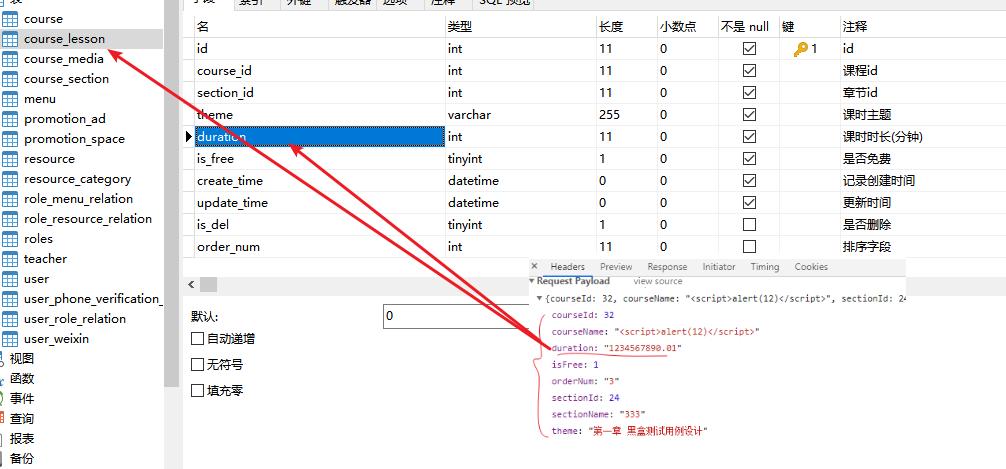Image resolution: width=1006 pixels, height=469 pixels.
Task: Toggle not null checkbox for id field
Action: 748,49
